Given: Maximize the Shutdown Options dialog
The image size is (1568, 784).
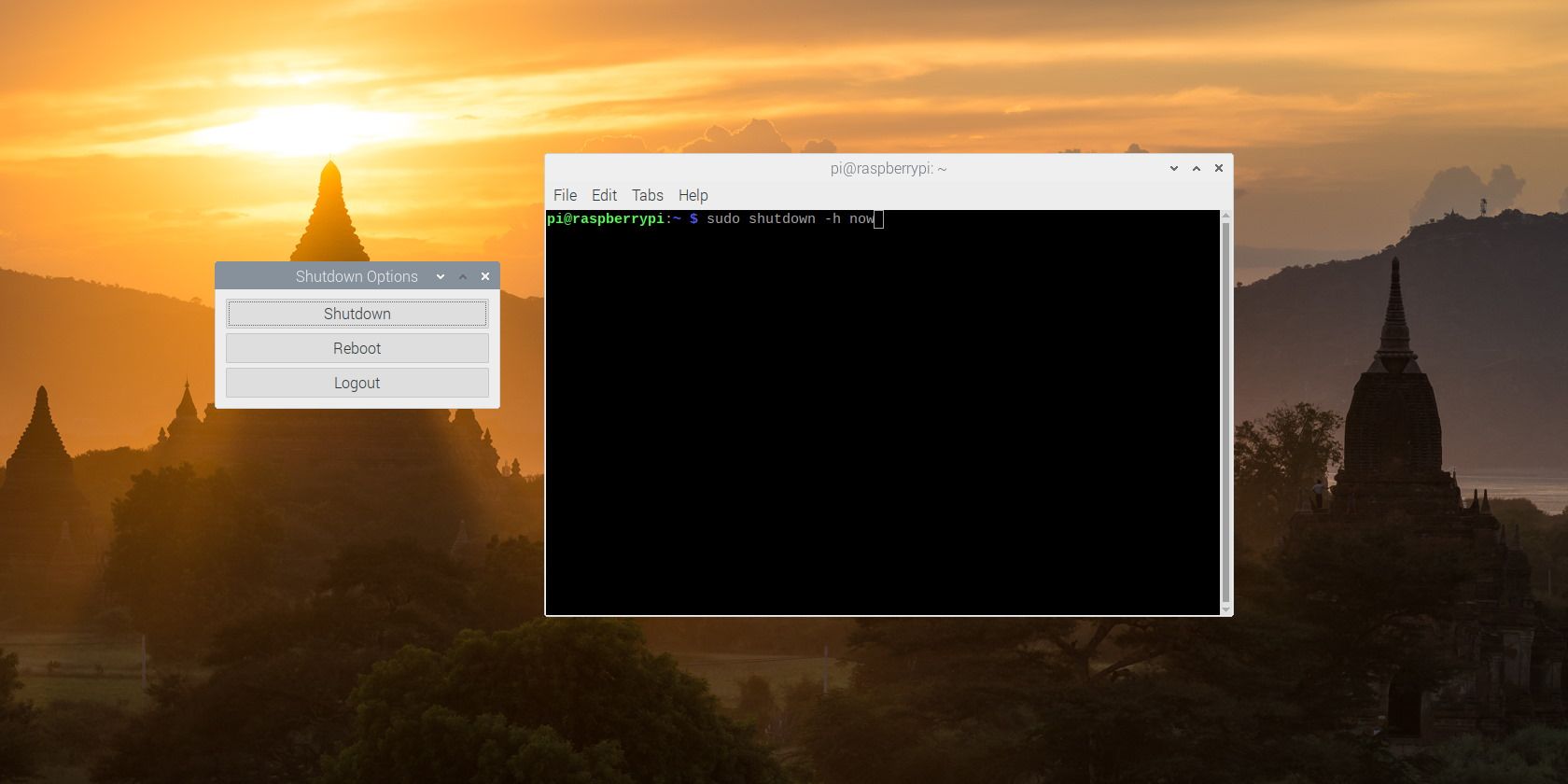Looking at the screenshot, I should (x=463, y=276).
